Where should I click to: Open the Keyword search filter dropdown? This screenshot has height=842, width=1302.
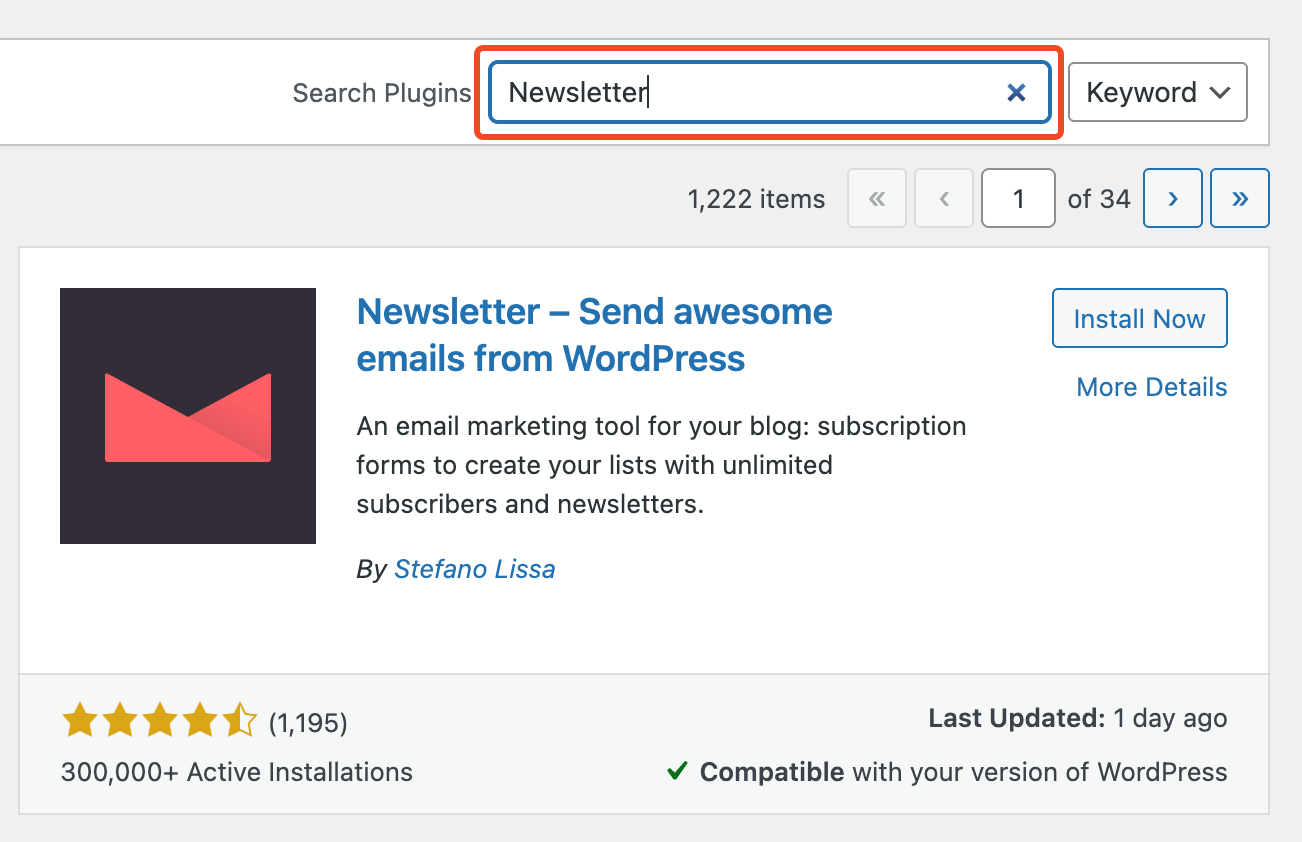[1157, 92]
